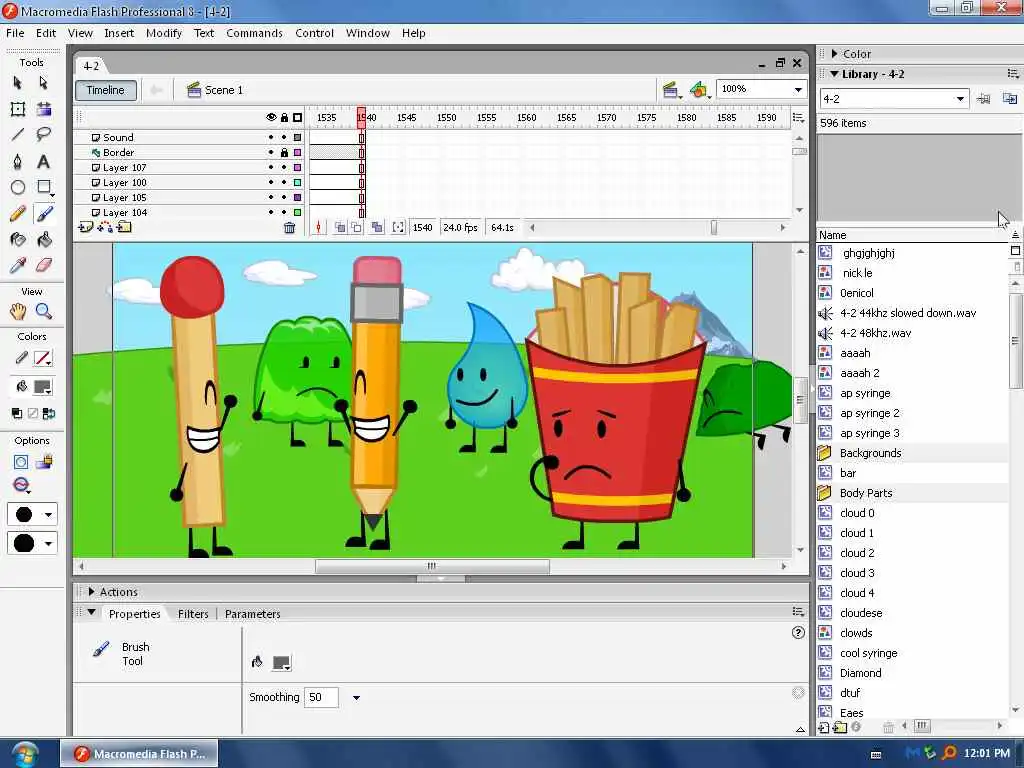Click the Fill color swatch in Colors

[x=42, y=387]
